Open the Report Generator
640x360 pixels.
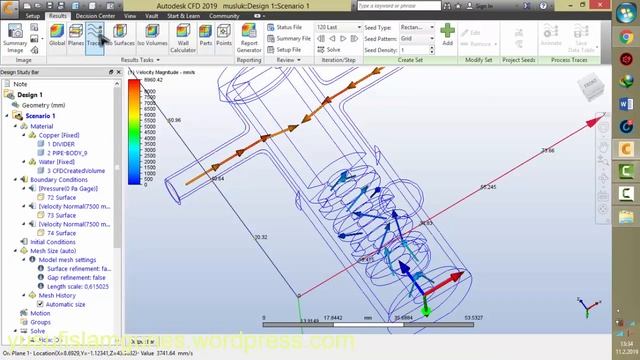coord(249,38)
